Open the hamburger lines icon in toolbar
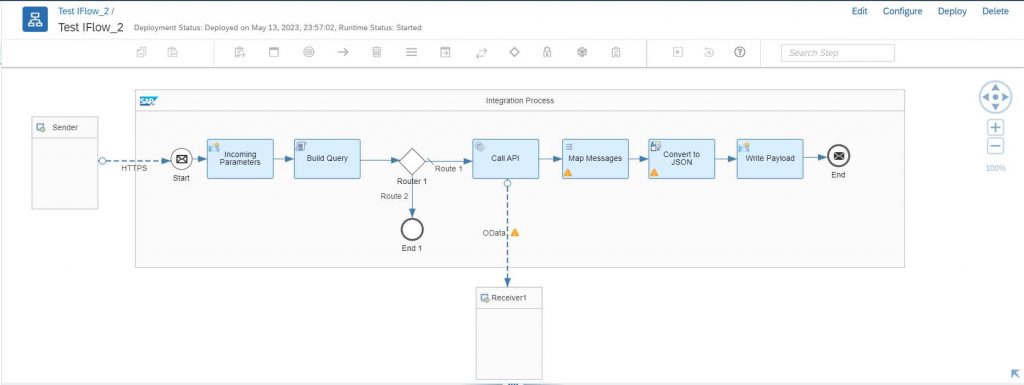The height and width of the screenshot is (385, 1024). [411, 52]
